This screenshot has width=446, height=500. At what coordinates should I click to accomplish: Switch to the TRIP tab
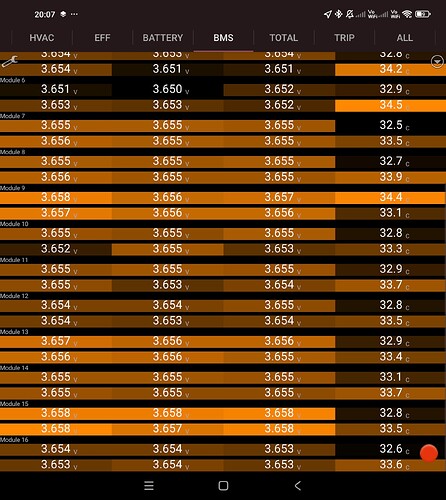pyautogui.click(x=344, y=38)
